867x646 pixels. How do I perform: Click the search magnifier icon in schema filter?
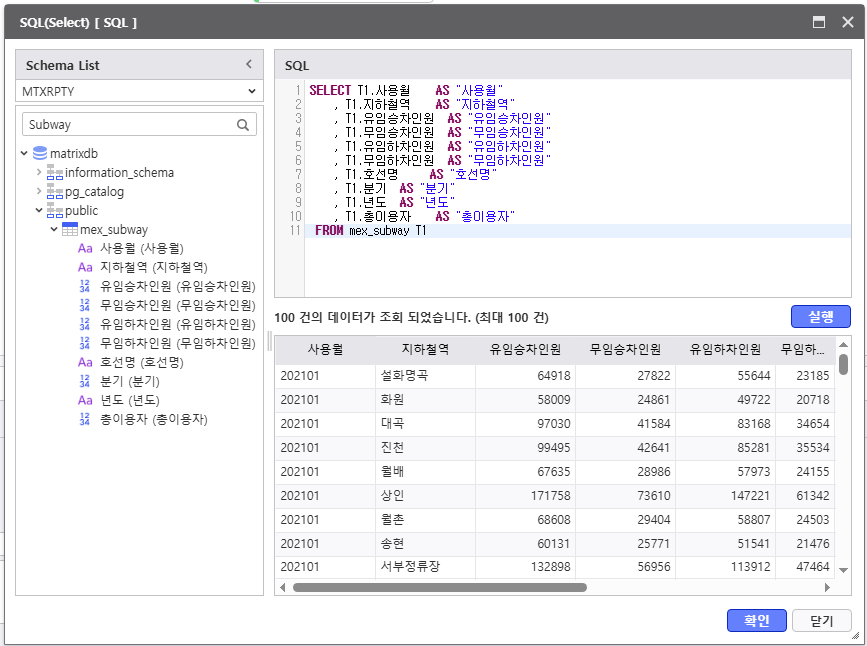point(243,125)
